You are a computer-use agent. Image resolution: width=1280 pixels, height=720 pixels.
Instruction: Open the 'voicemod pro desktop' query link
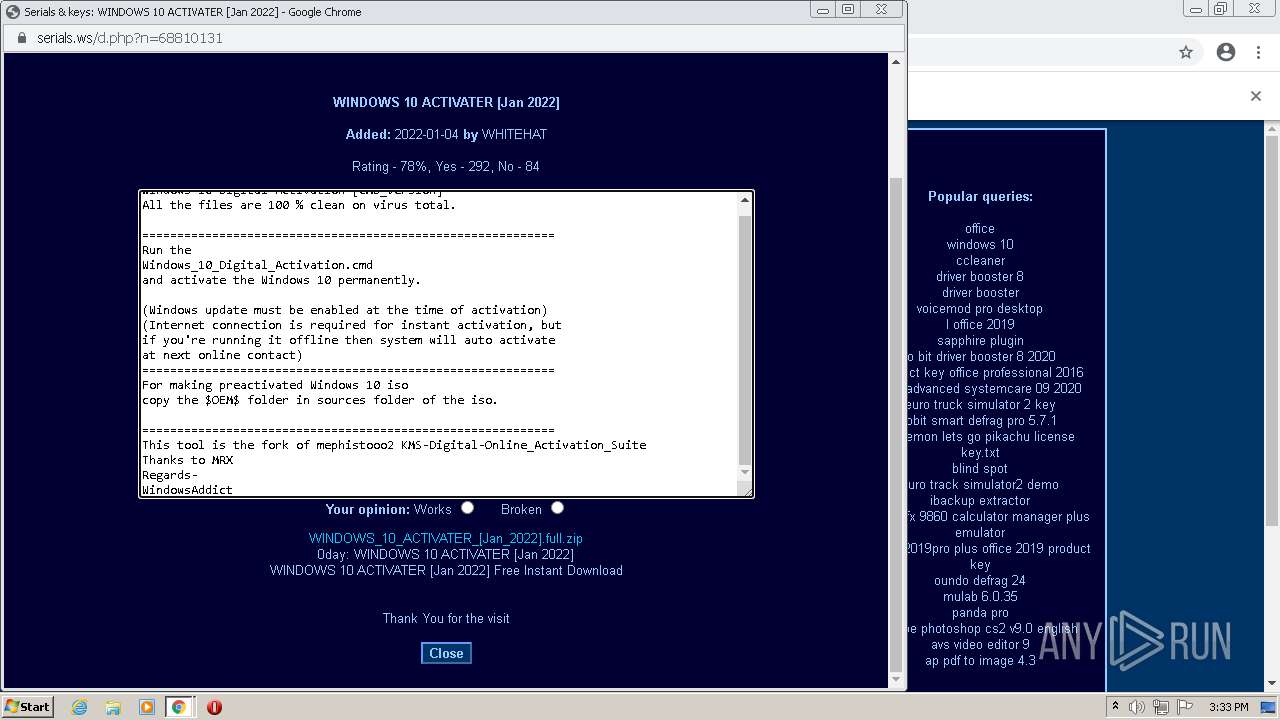[980, 308]
